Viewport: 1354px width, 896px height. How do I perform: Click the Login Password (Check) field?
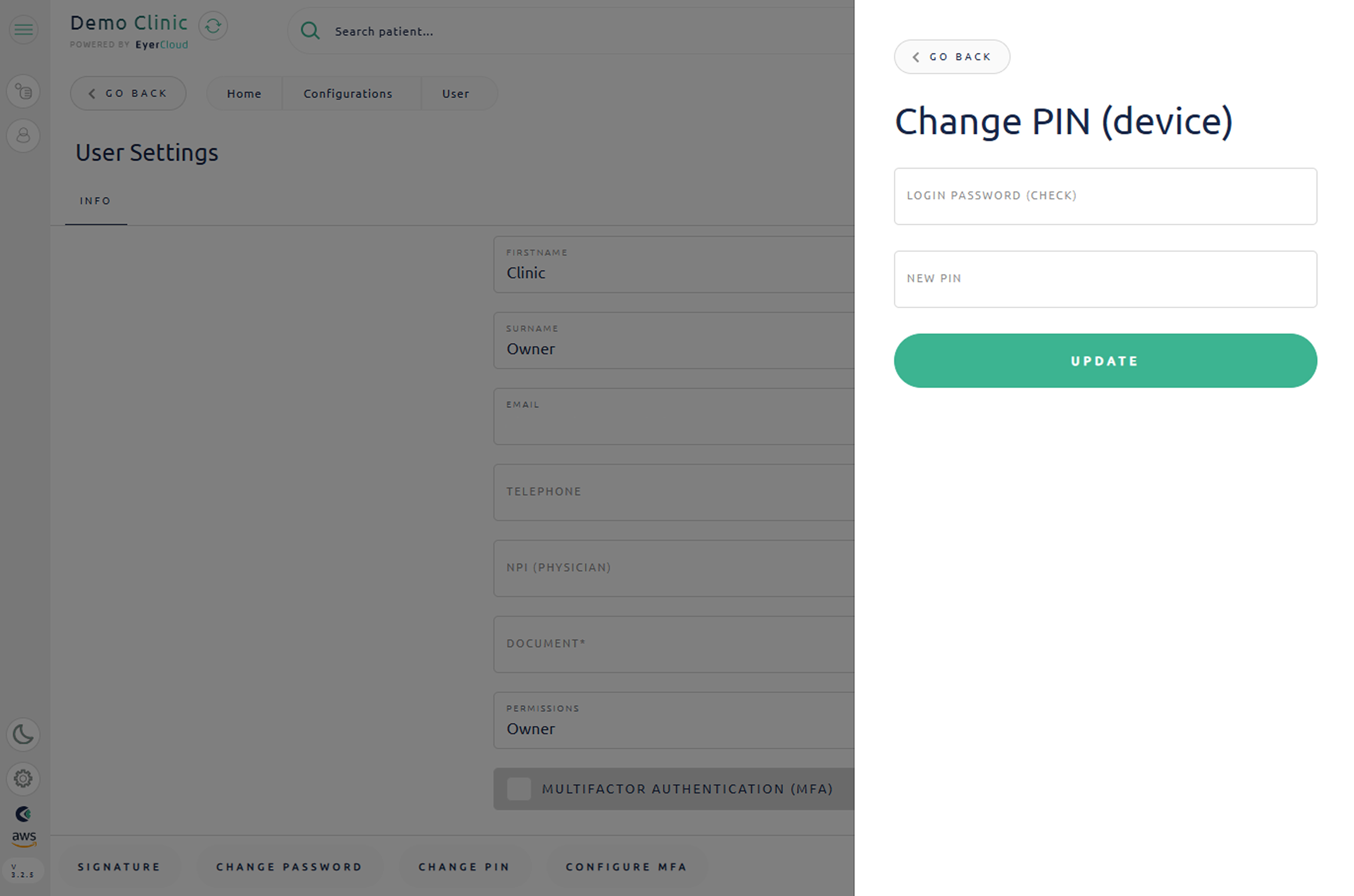[x=1105, y=196]
